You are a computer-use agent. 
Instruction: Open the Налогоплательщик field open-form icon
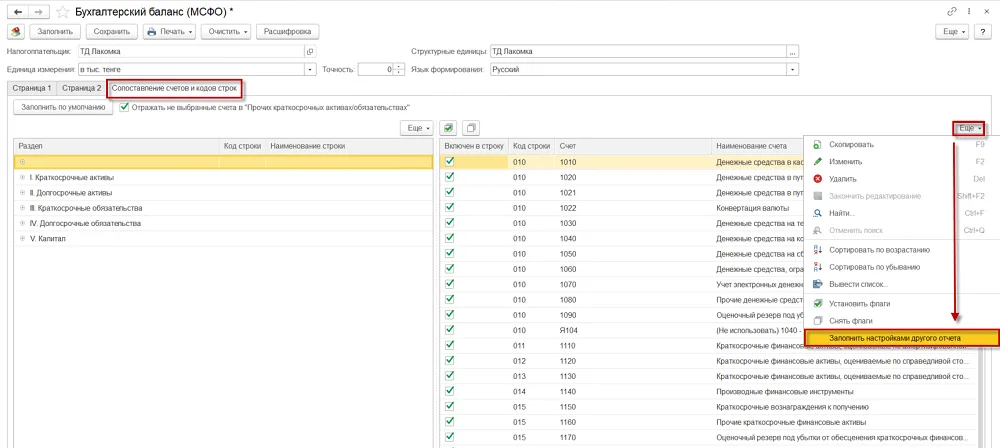coord(311,52)
